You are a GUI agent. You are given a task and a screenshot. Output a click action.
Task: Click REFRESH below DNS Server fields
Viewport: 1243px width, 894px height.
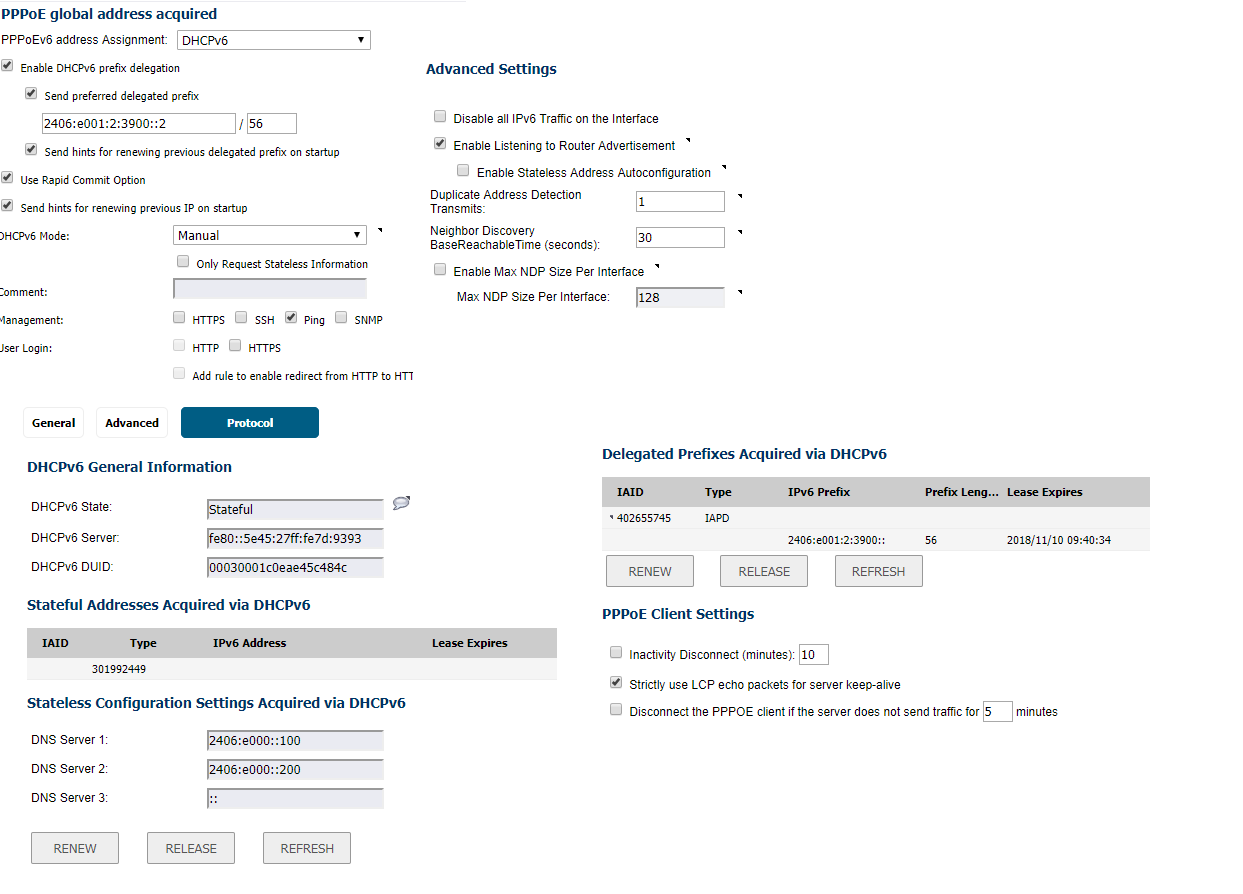coord(307,848)
